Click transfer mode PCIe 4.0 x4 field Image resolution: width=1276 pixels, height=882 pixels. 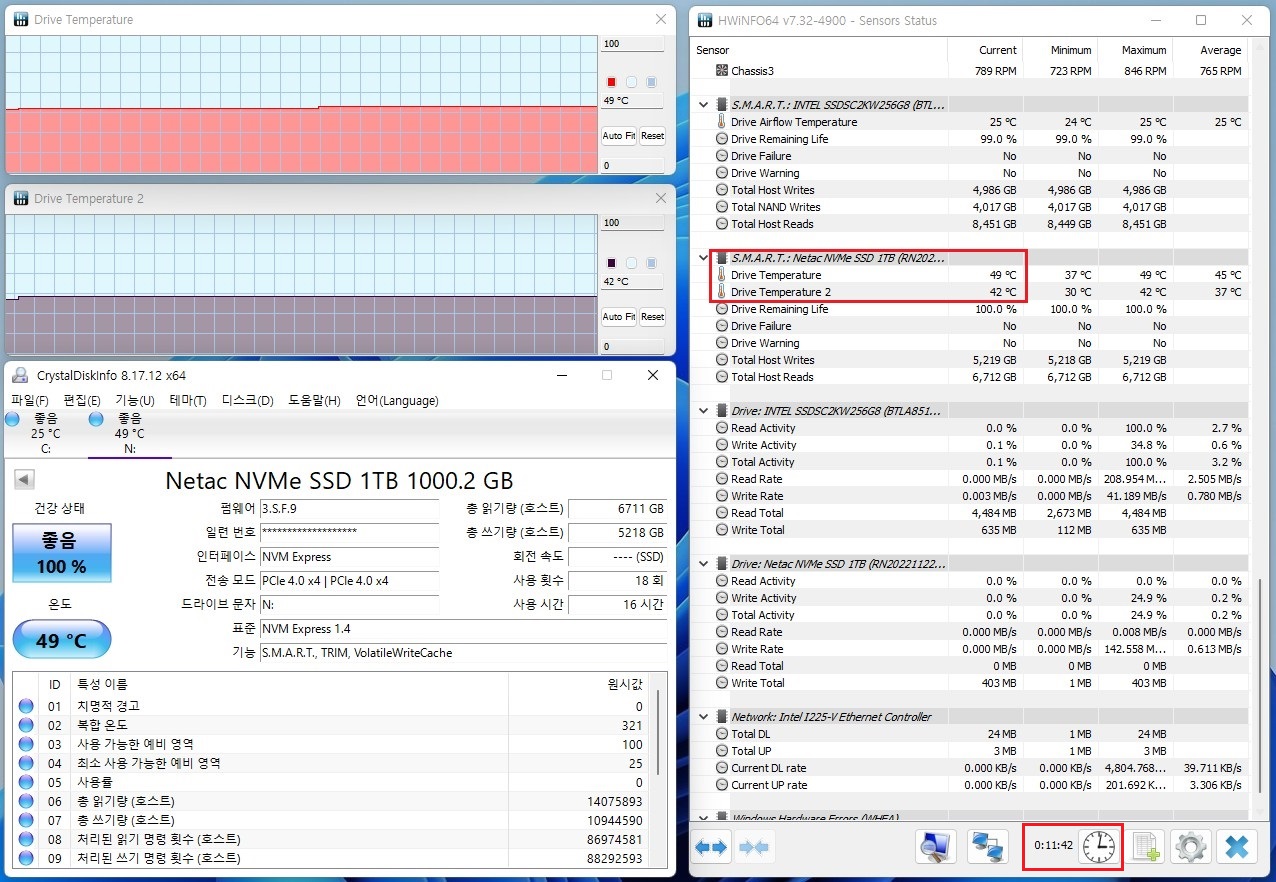348,581
